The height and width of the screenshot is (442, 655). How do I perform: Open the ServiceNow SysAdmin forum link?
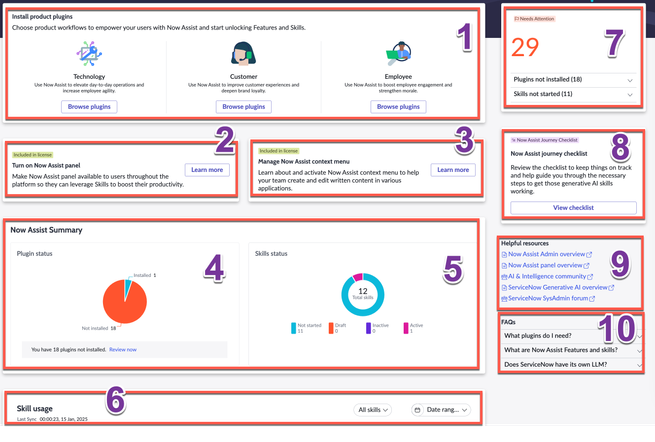click(548, 298)
